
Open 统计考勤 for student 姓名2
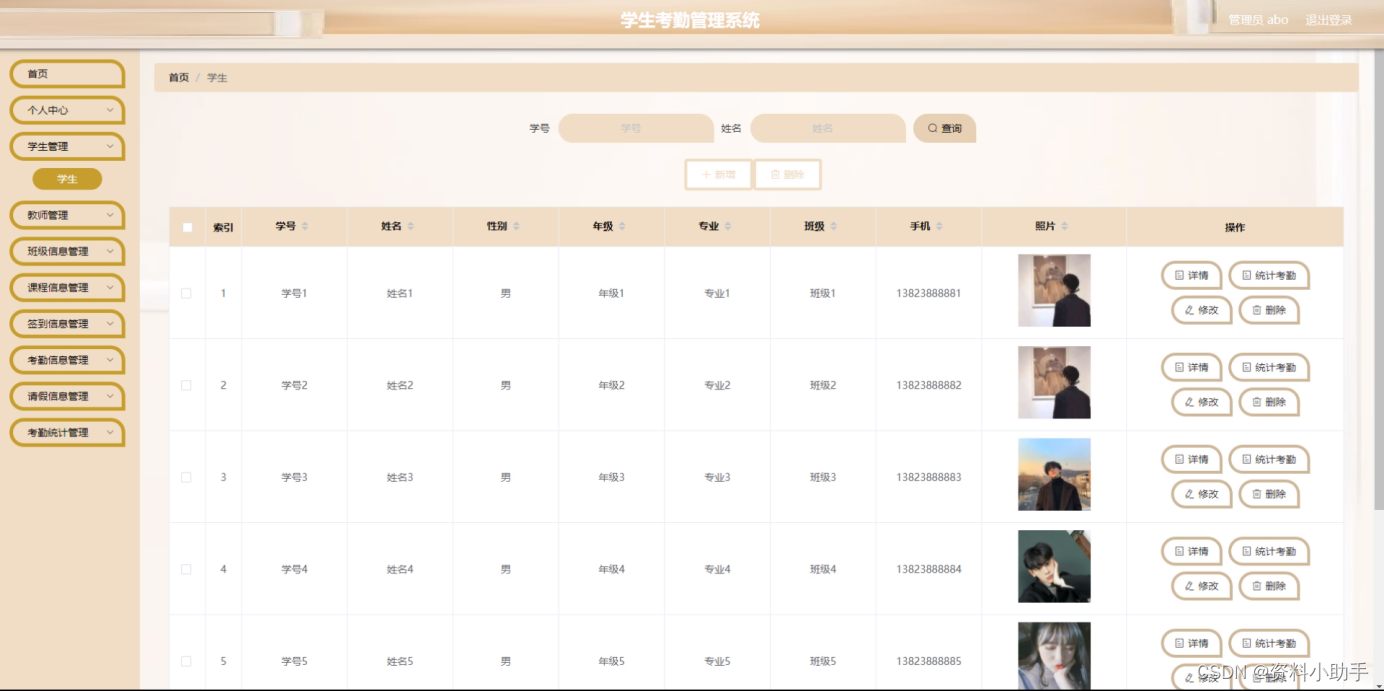point(1269,367)
